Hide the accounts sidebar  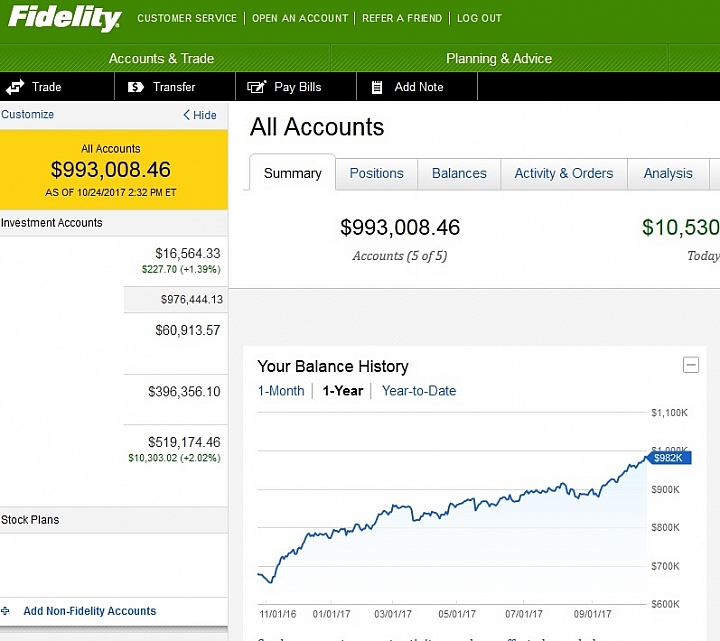pyautogui.click(x=200, y=115)
